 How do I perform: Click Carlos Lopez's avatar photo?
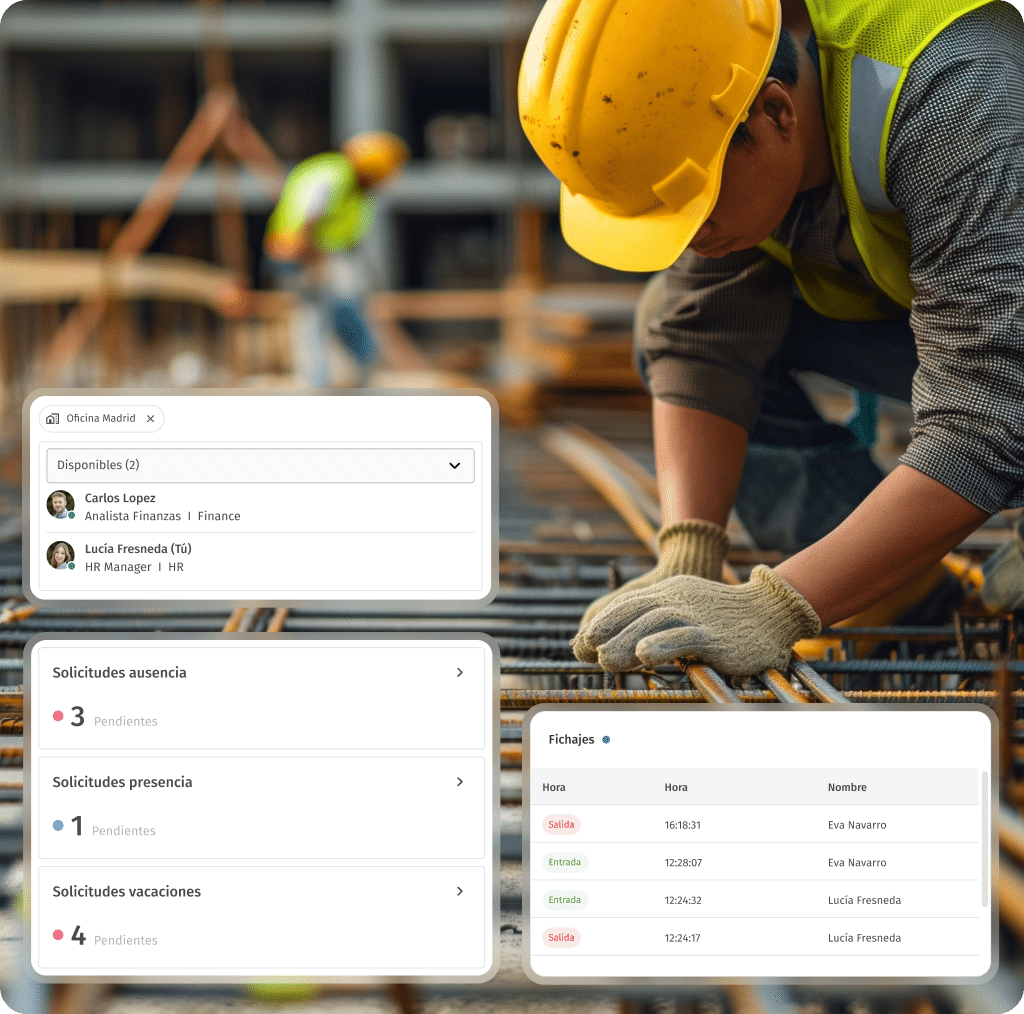60,504
